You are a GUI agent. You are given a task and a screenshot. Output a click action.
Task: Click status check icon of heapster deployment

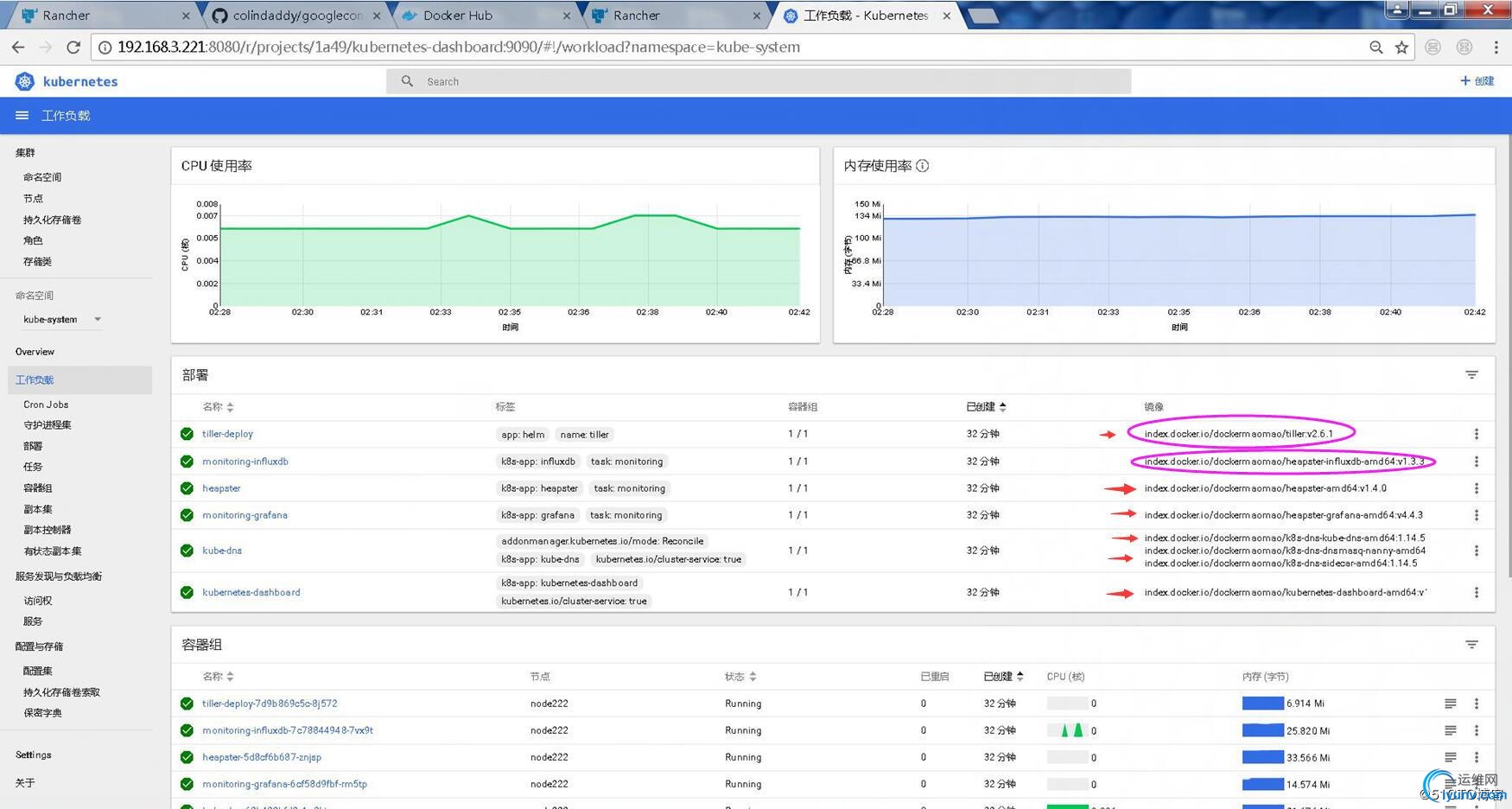tap(187, 488)
